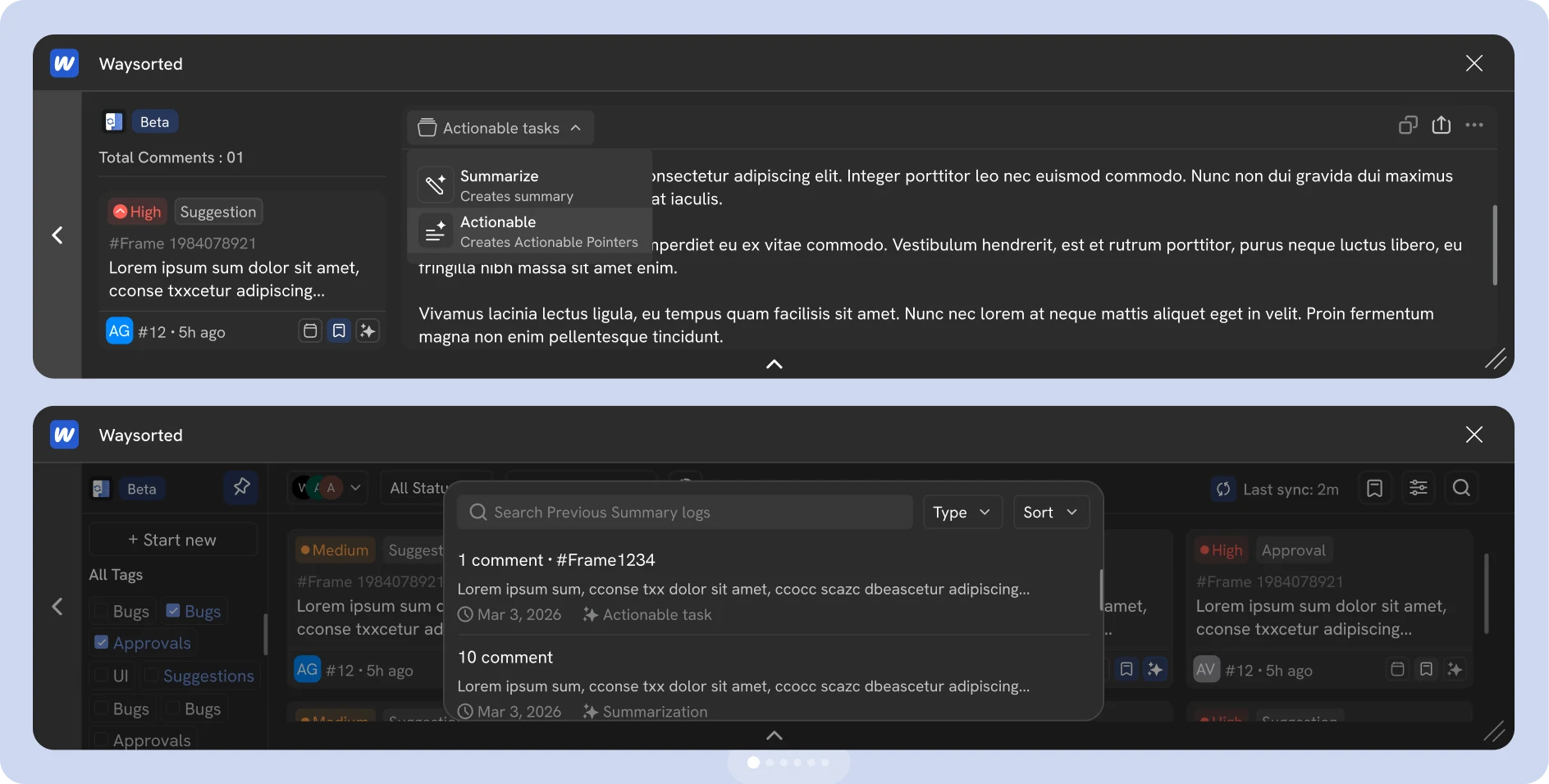Viewport: 1549px width, 784px height.
Task: Click Beta badge in Total Comments window
Action: [x=154, y=122]
